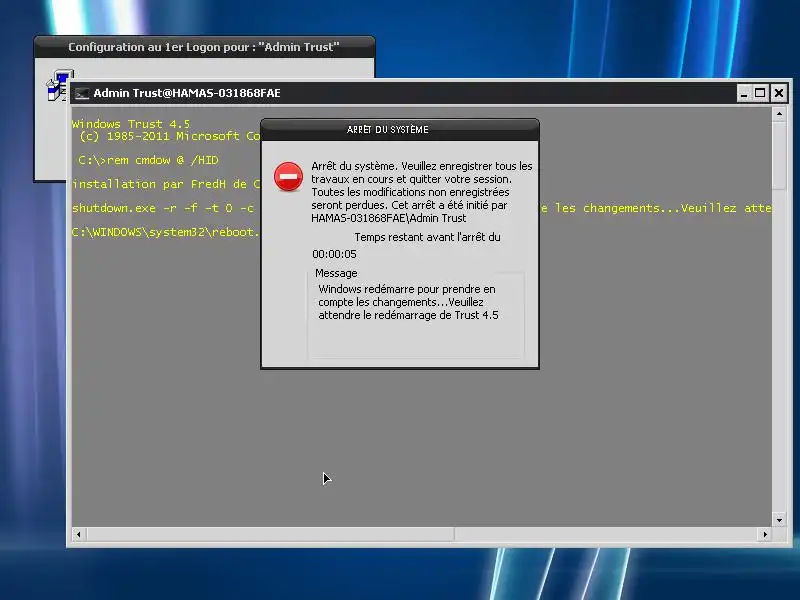Click the 'Windows redémarre pour prendre en' message text
800x600 pixels.
(x=407, y=289)
